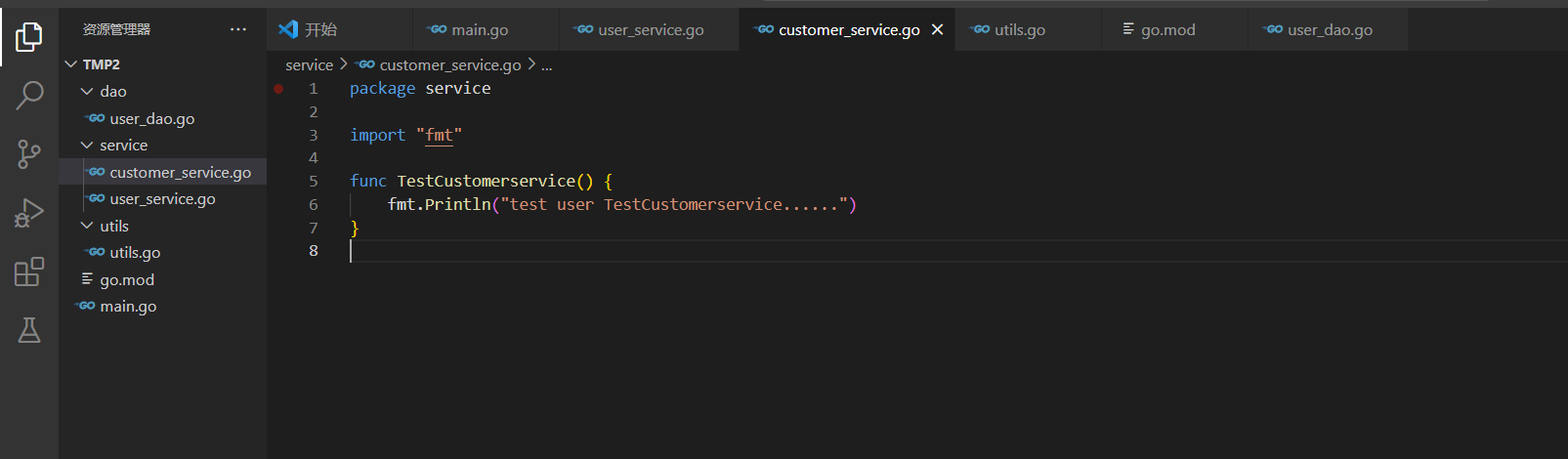Image resolution: width=1568 pixels, height=459 pixels.
Task: Open Explorer's more actions ellipsis menu
Action: pos(238,29)
